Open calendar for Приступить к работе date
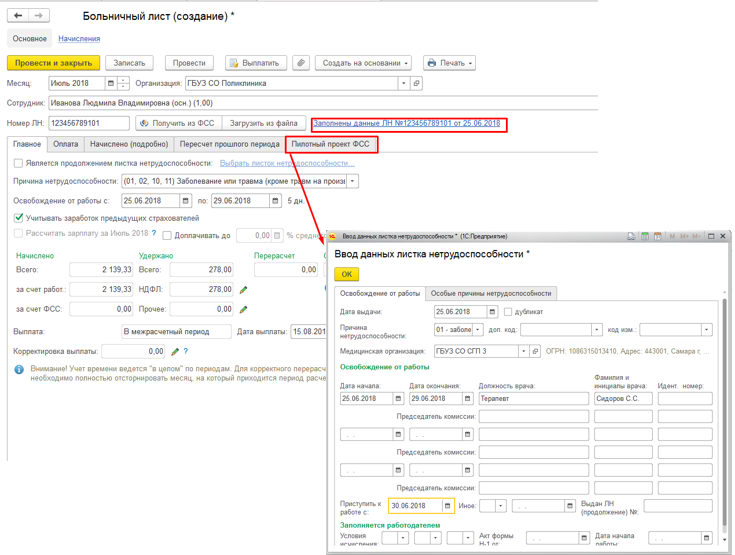This screenshot has height=555, width=735. [x=447, y=506]
